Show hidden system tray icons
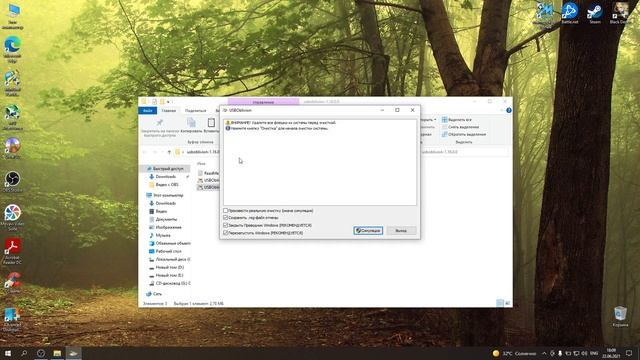The image size is (640, 360). click(544, 353)
